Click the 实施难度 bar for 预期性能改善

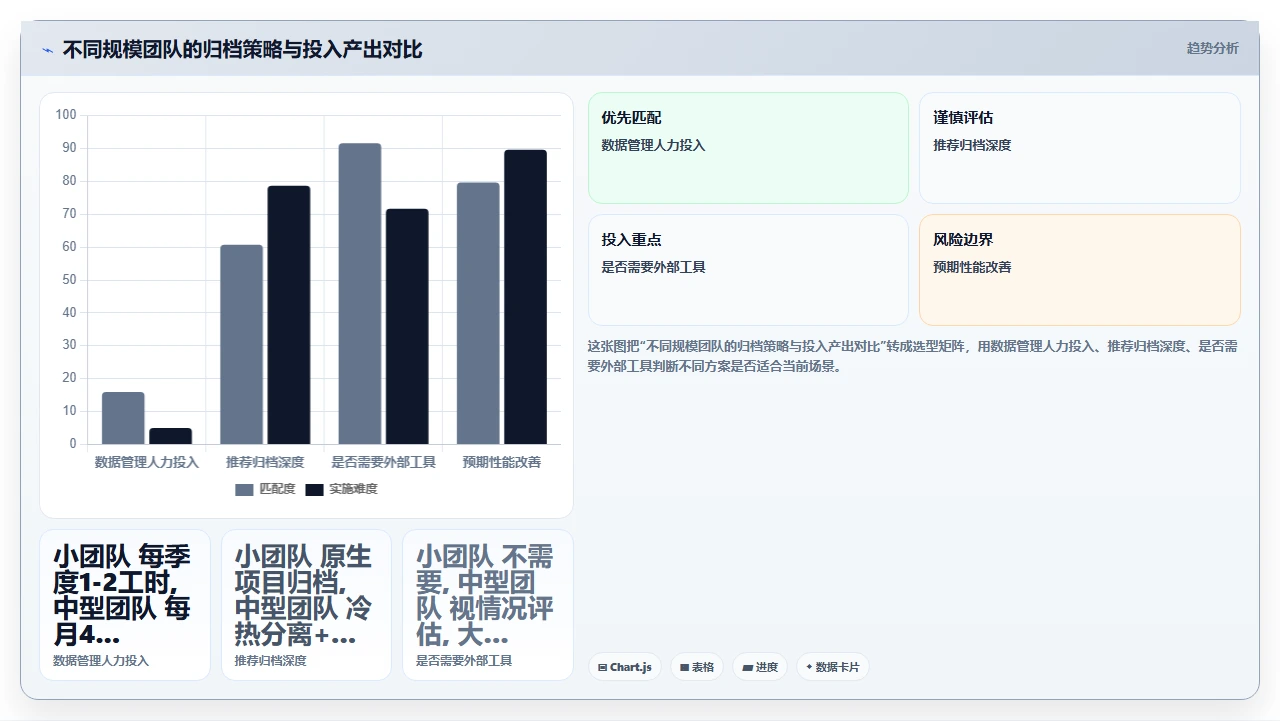pyautogui.click(x=526, y=297)
